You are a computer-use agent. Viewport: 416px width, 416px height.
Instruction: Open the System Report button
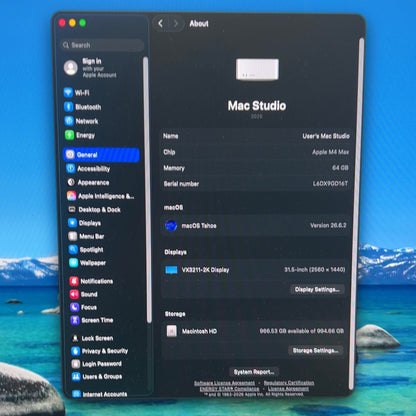click(x=254, y=372)
